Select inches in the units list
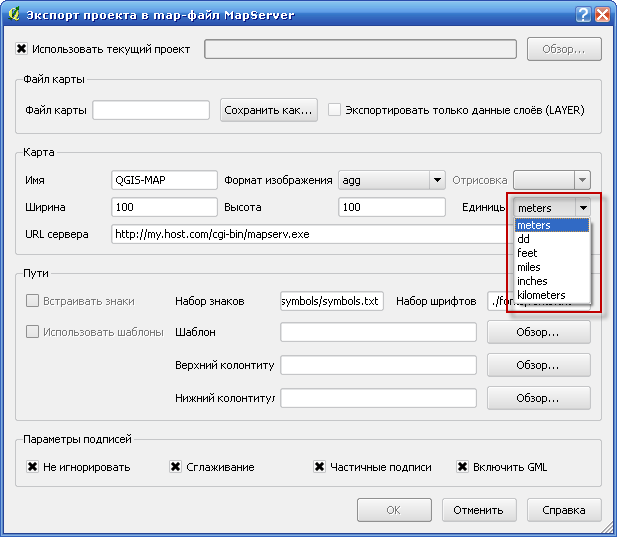 pyautogui.click(x=552, y=281)
